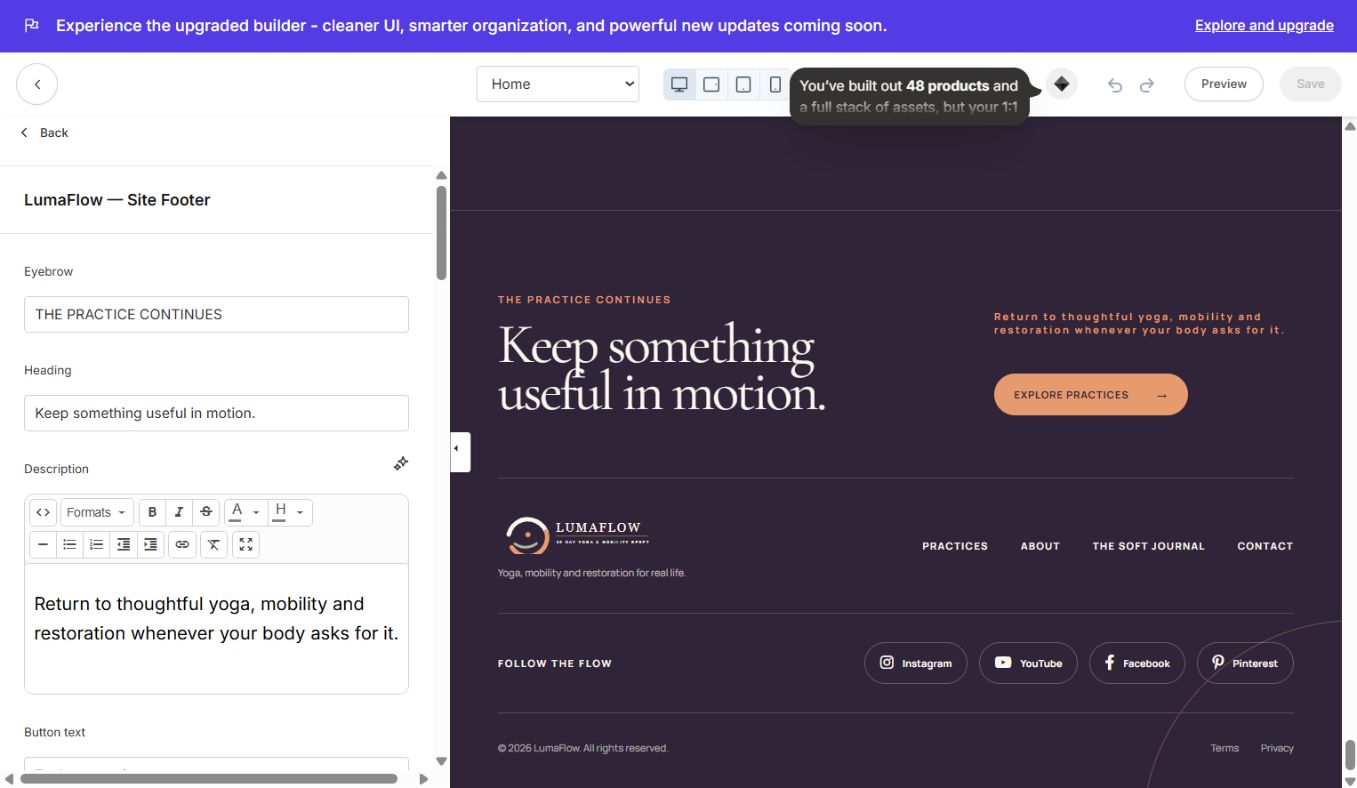The width and height of the screenshot is (1357, 788).
Task: Insert a bullet list
Action: pos(70,545)
